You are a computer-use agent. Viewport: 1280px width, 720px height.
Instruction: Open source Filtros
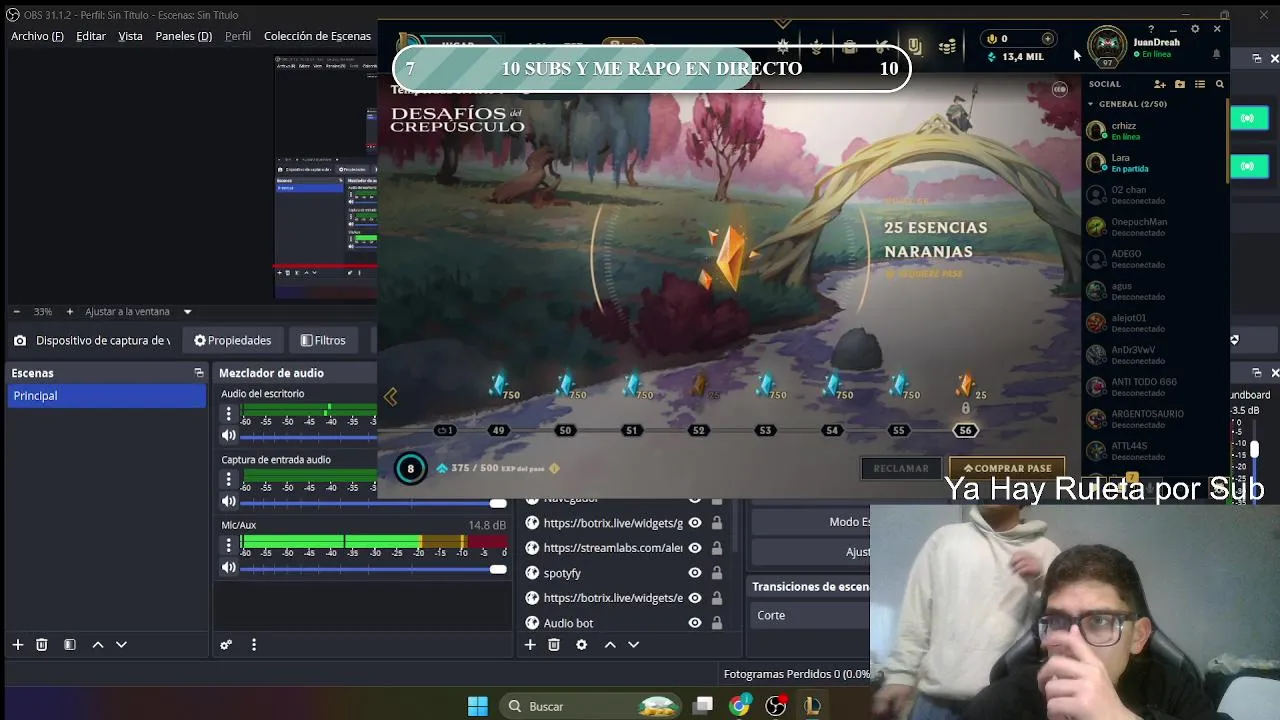pyautogui.click(x=323, y=340)
